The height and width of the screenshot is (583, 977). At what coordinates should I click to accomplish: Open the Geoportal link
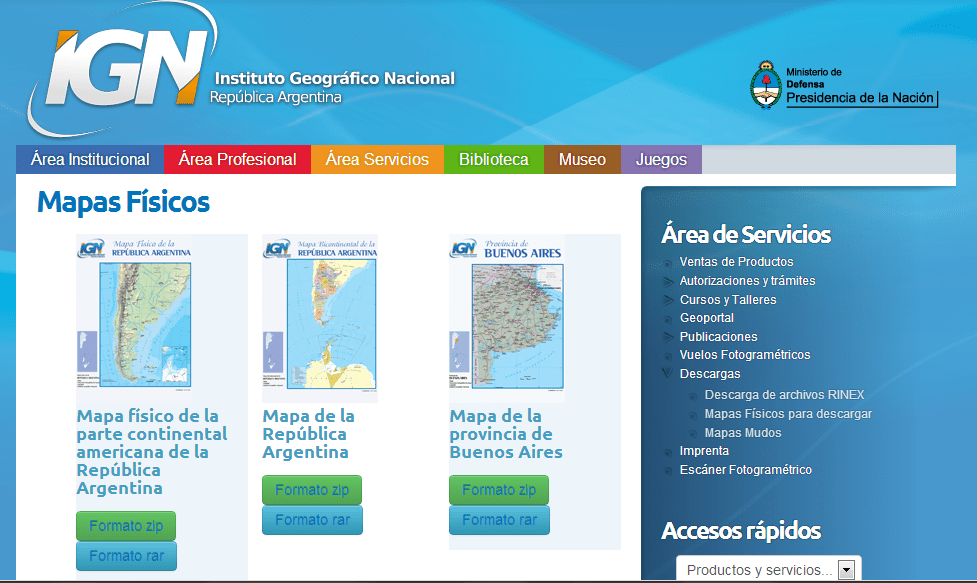(708, 317)
